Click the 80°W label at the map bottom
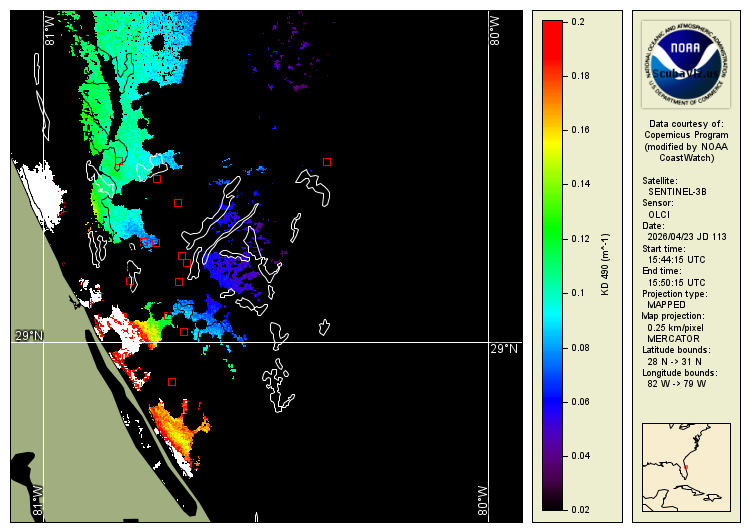The height and width of the screenshot is (532, 750). (x=482, y=502)
